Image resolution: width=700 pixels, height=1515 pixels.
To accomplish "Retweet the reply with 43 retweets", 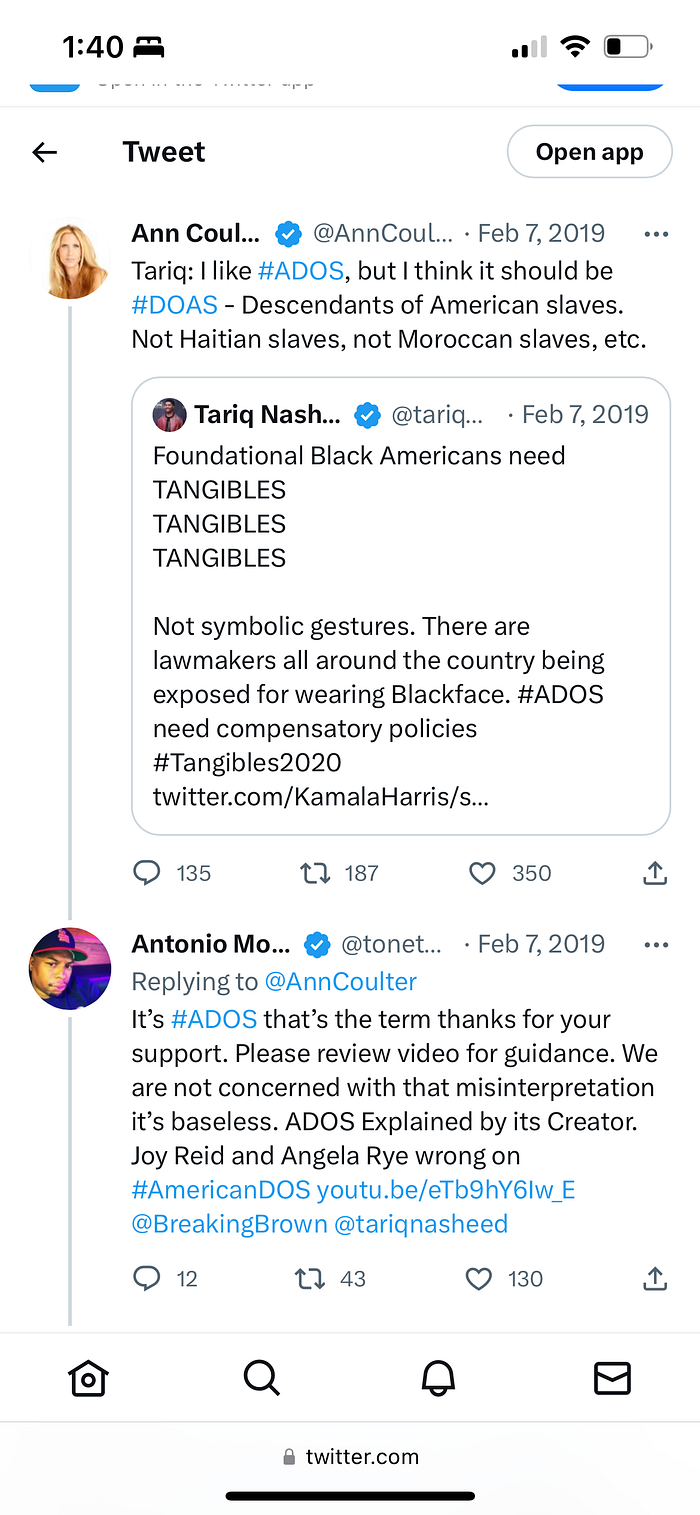I will click(x=310, y=1278).
